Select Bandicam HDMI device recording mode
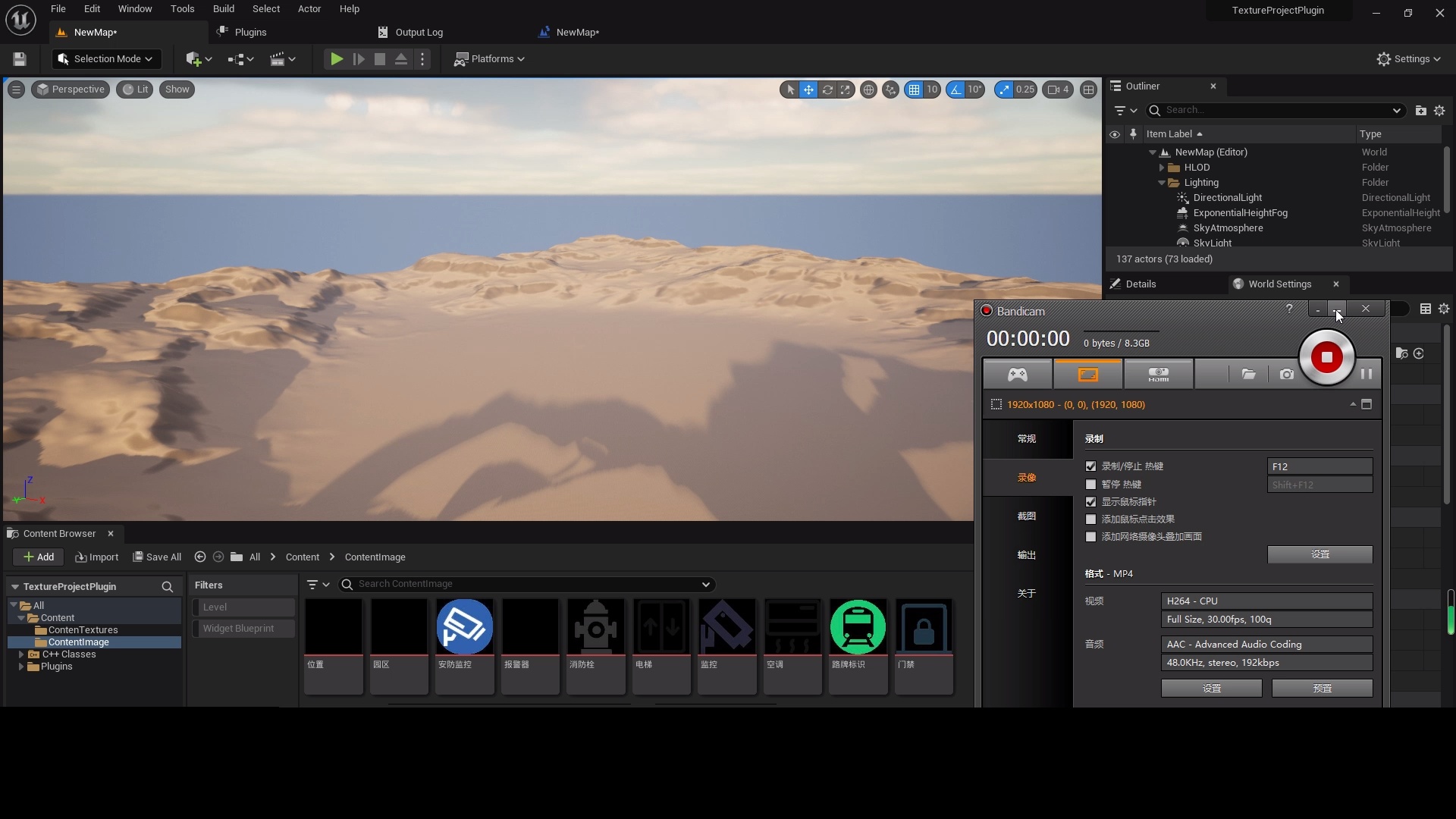This screenshot has width=1456, height=819. pyautogui.click(x=1158, y=375)
